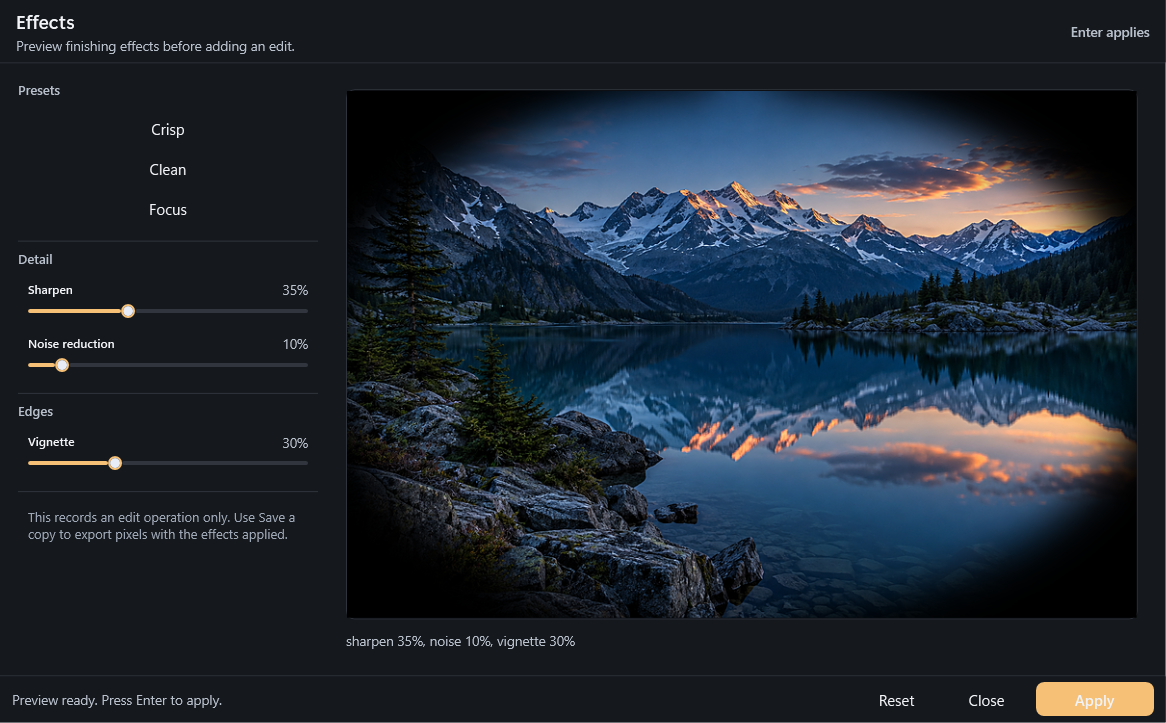Apply the Crisp preset
This screenshot has width=1166, height=723.
(x=167, y=129)
